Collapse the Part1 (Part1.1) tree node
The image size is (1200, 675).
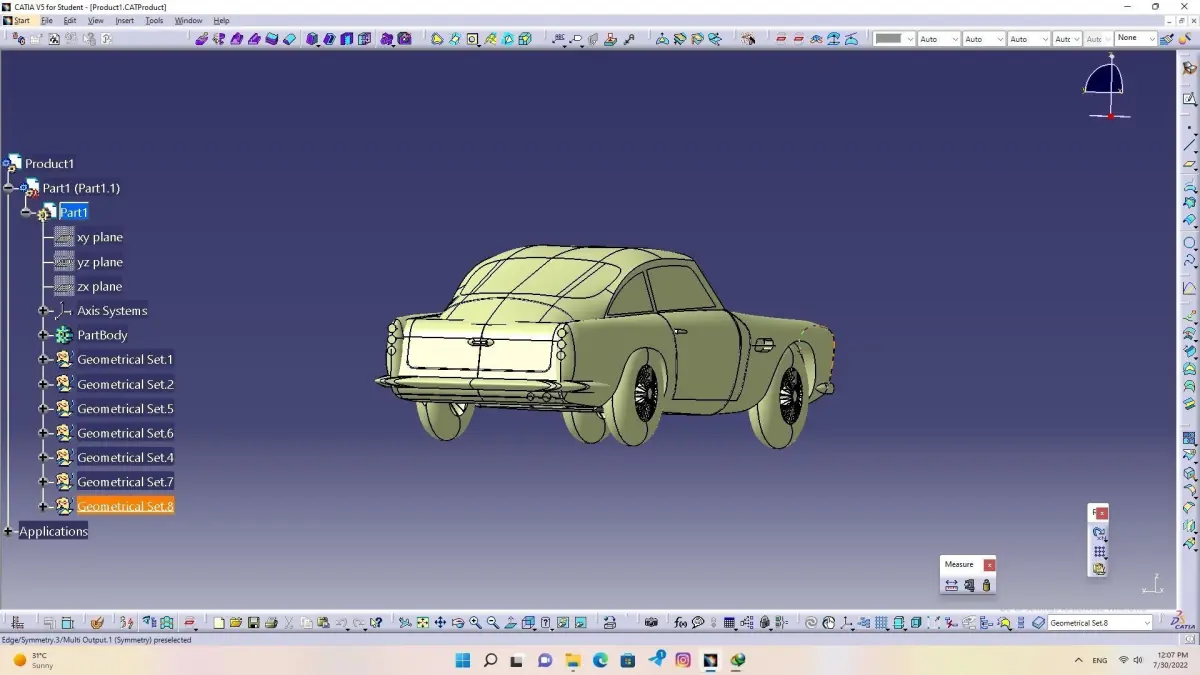click(x=9, y=188)
